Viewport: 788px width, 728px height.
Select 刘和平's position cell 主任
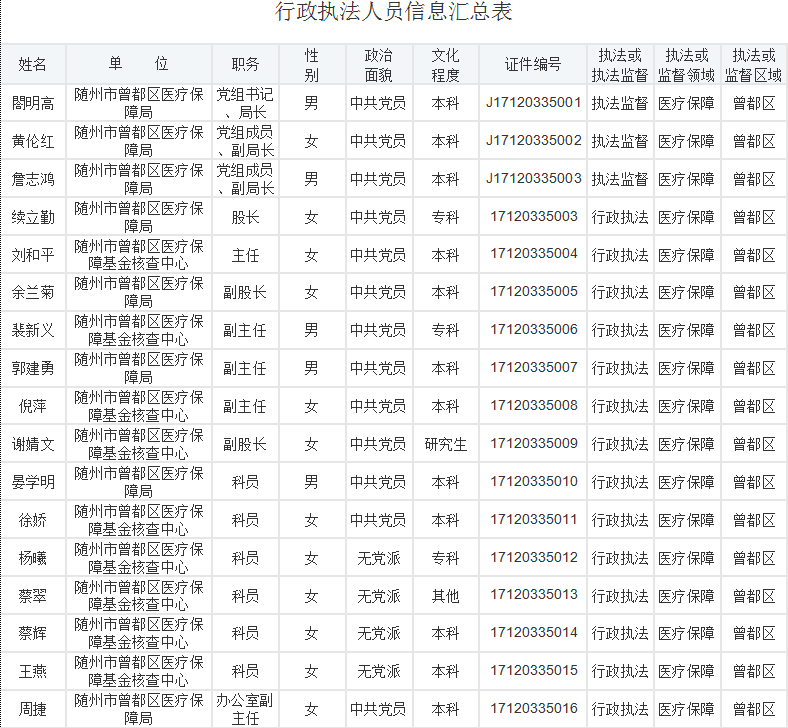pos(245,255)
